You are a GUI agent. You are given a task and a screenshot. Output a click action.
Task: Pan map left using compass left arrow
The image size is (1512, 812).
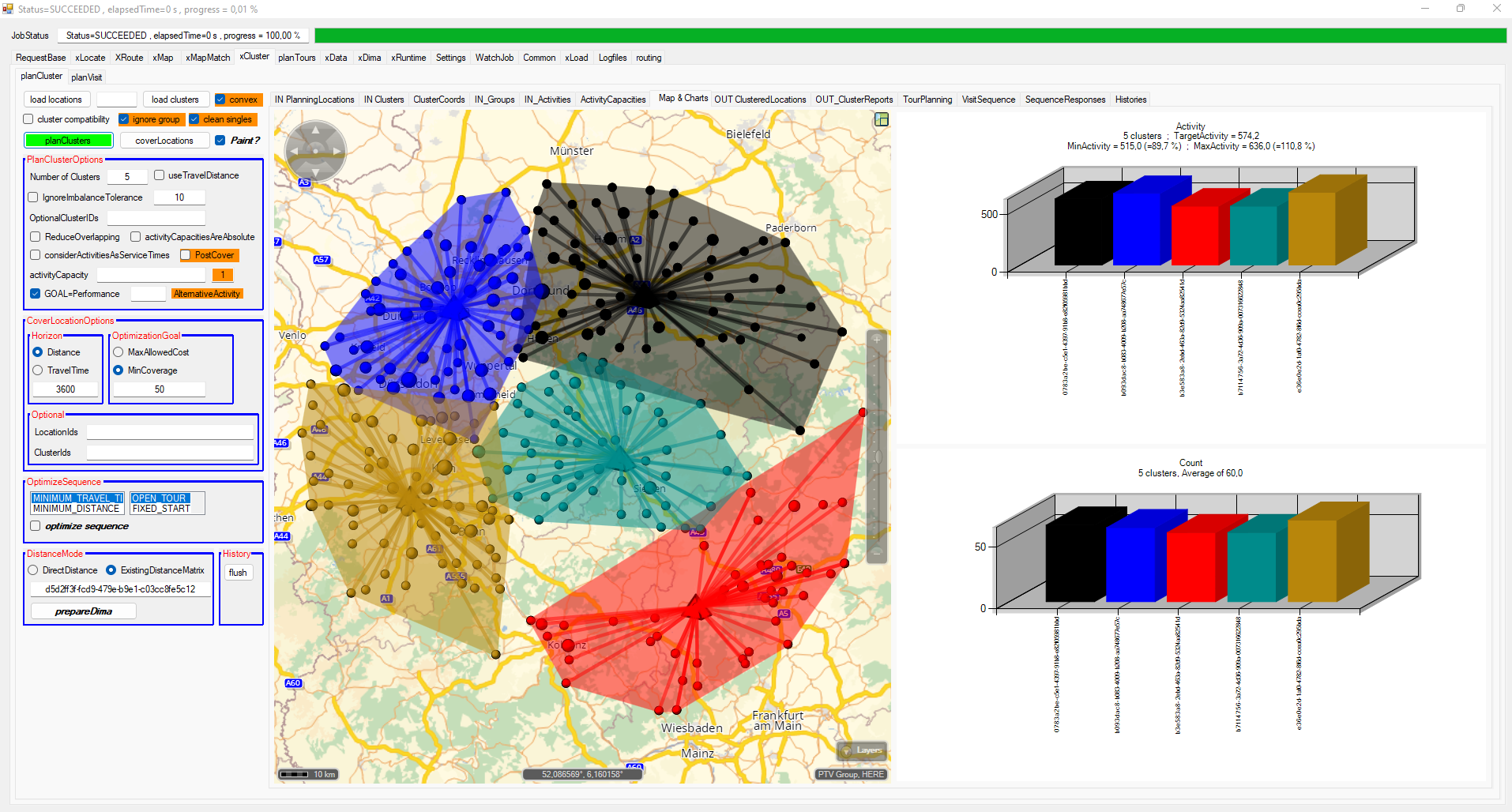point(293,151)
